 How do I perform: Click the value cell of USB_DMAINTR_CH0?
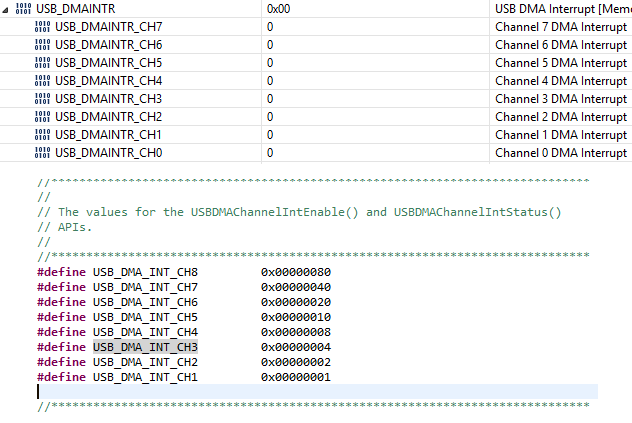(375, 153)
